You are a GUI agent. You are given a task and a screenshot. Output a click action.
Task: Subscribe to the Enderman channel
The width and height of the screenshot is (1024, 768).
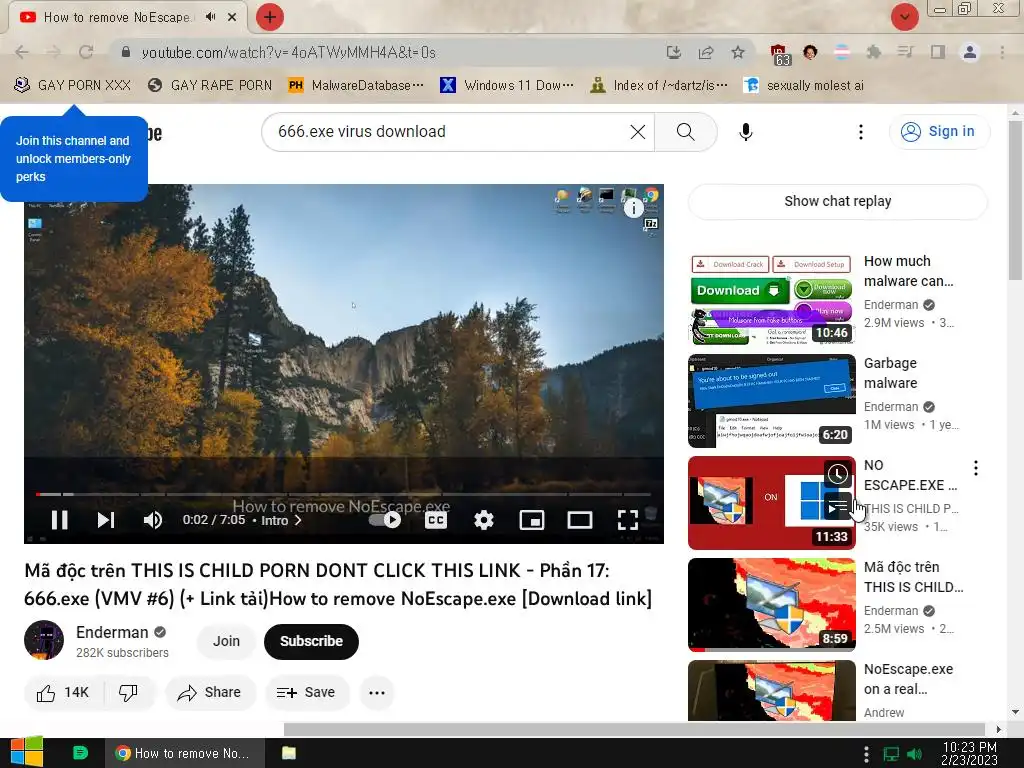click(x=312, y=641)
